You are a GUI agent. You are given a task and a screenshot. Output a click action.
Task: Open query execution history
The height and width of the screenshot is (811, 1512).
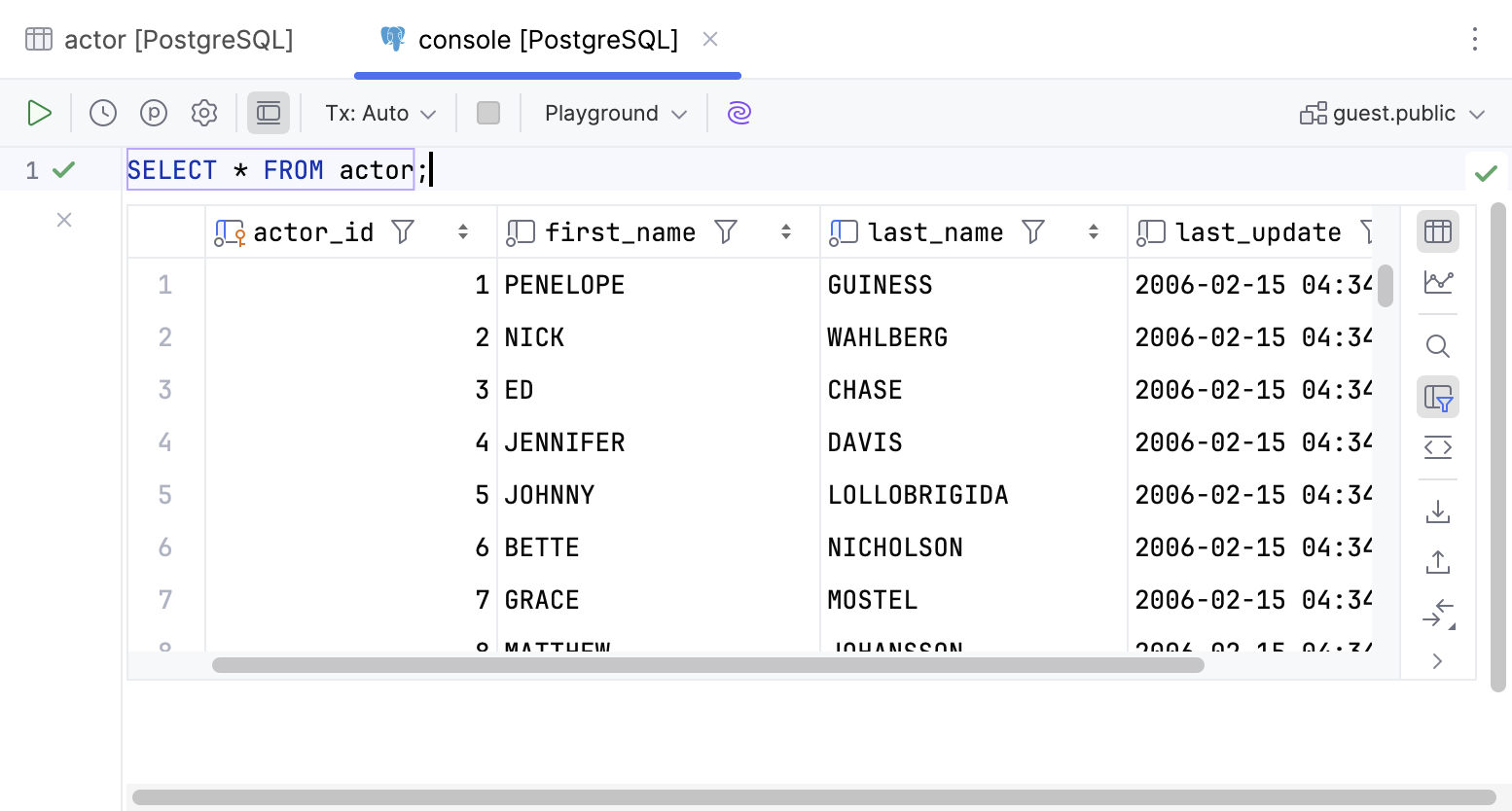[x=103, y=113]
